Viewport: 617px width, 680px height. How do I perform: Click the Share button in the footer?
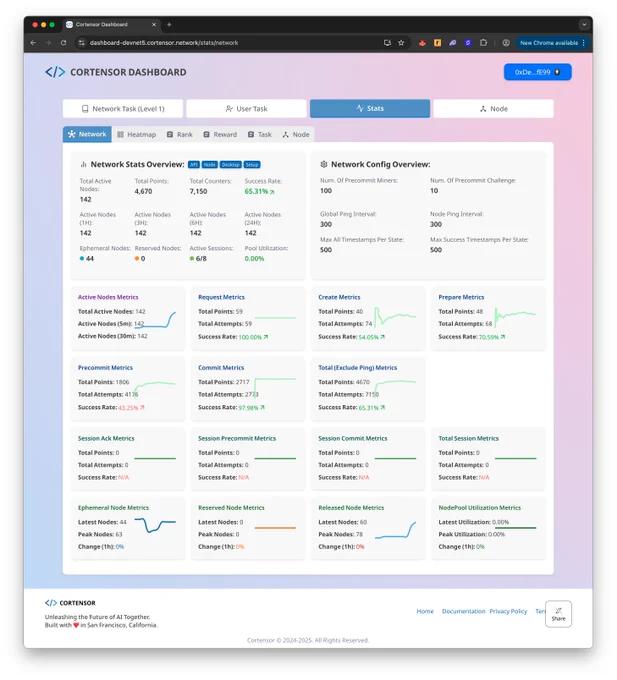coord(558,614)
